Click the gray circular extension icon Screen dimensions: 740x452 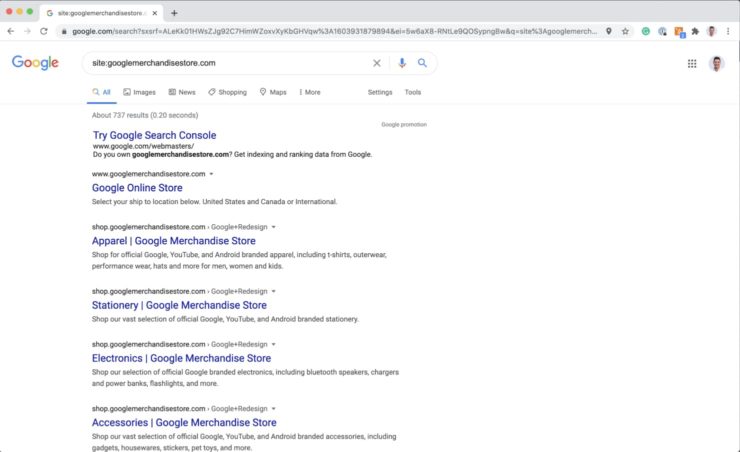[662, 31]
